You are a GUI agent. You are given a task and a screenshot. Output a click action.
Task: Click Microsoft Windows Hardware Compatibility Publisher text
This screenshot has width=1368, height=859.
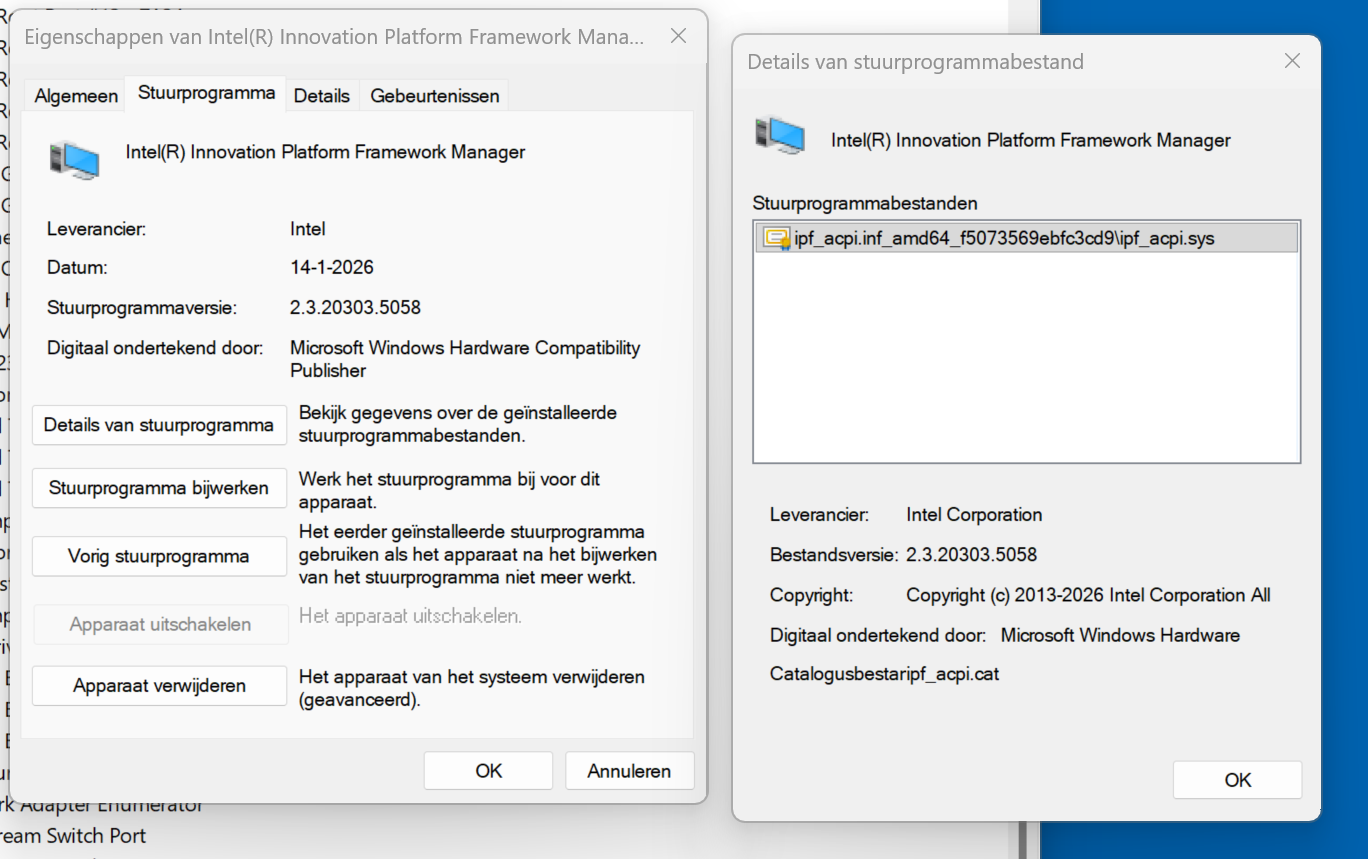(x=465, y=359)
